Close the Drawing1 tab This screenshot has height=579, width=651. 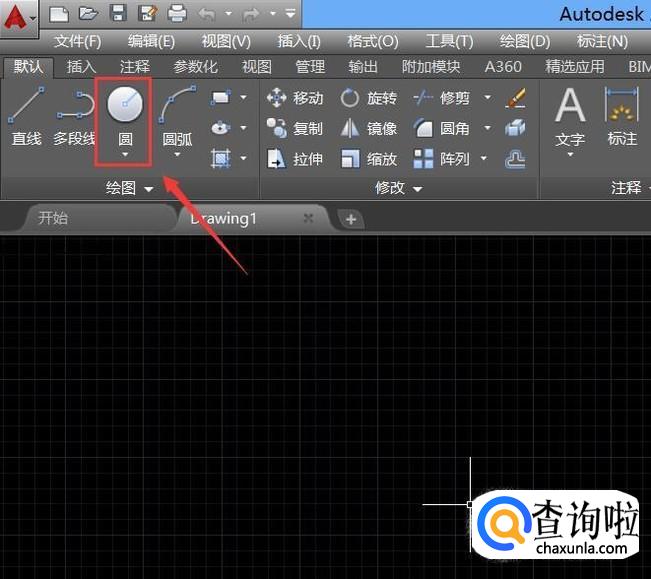(x=308, y=218)
